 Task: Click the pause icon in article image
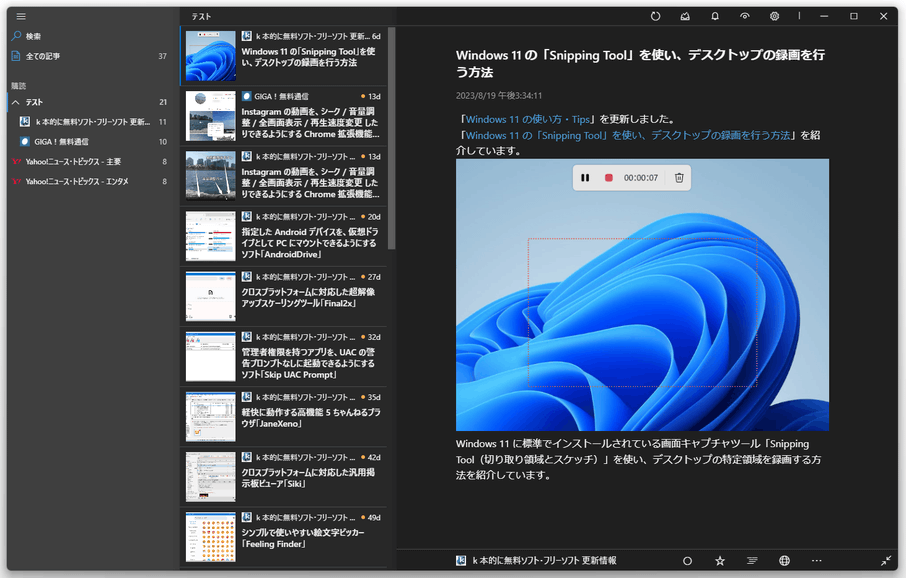pos(585,178)
